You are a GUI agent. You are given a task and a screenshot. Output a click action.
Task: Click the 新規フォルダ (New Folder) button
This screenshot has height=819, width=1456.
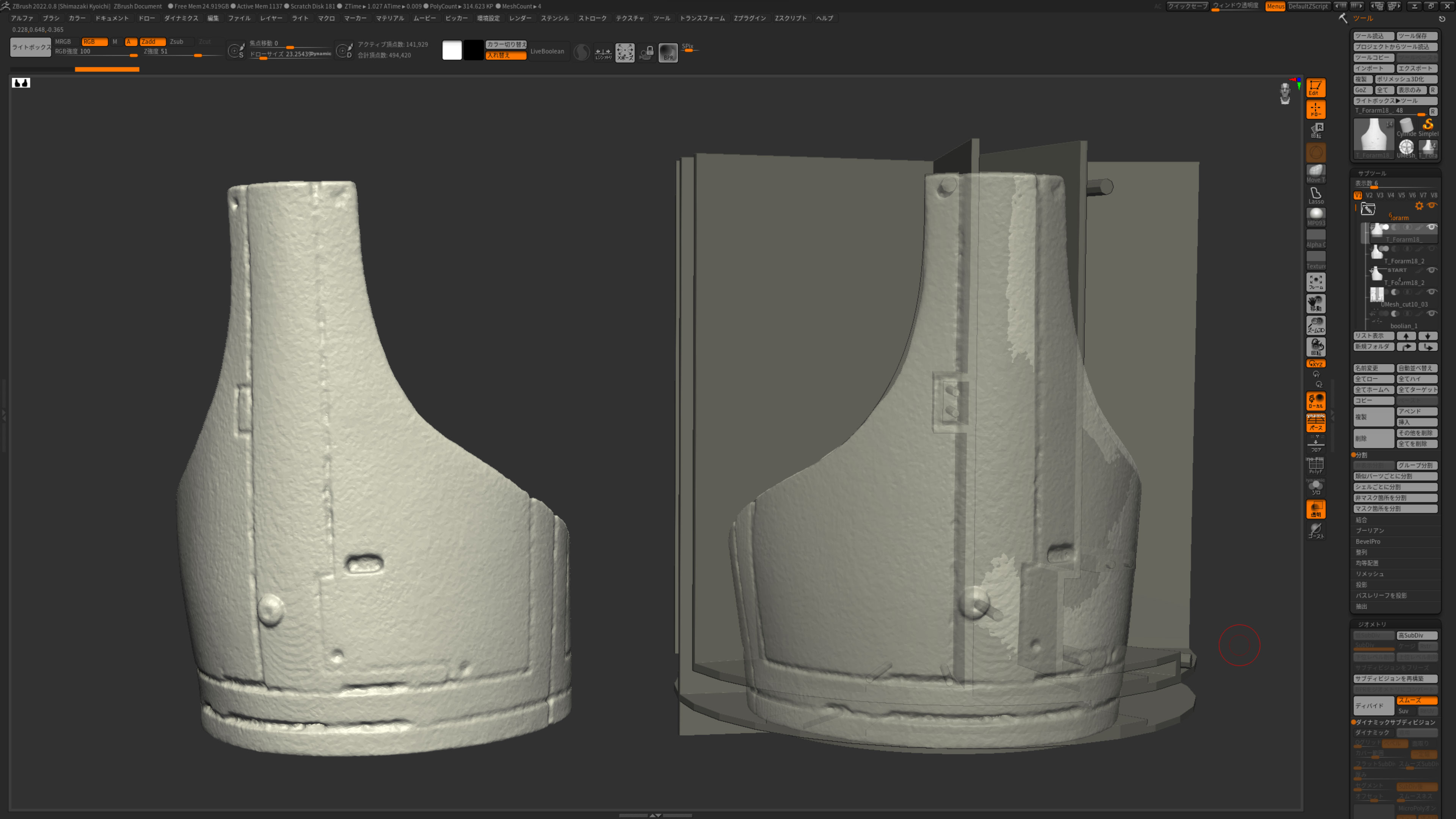(1373, 347)
